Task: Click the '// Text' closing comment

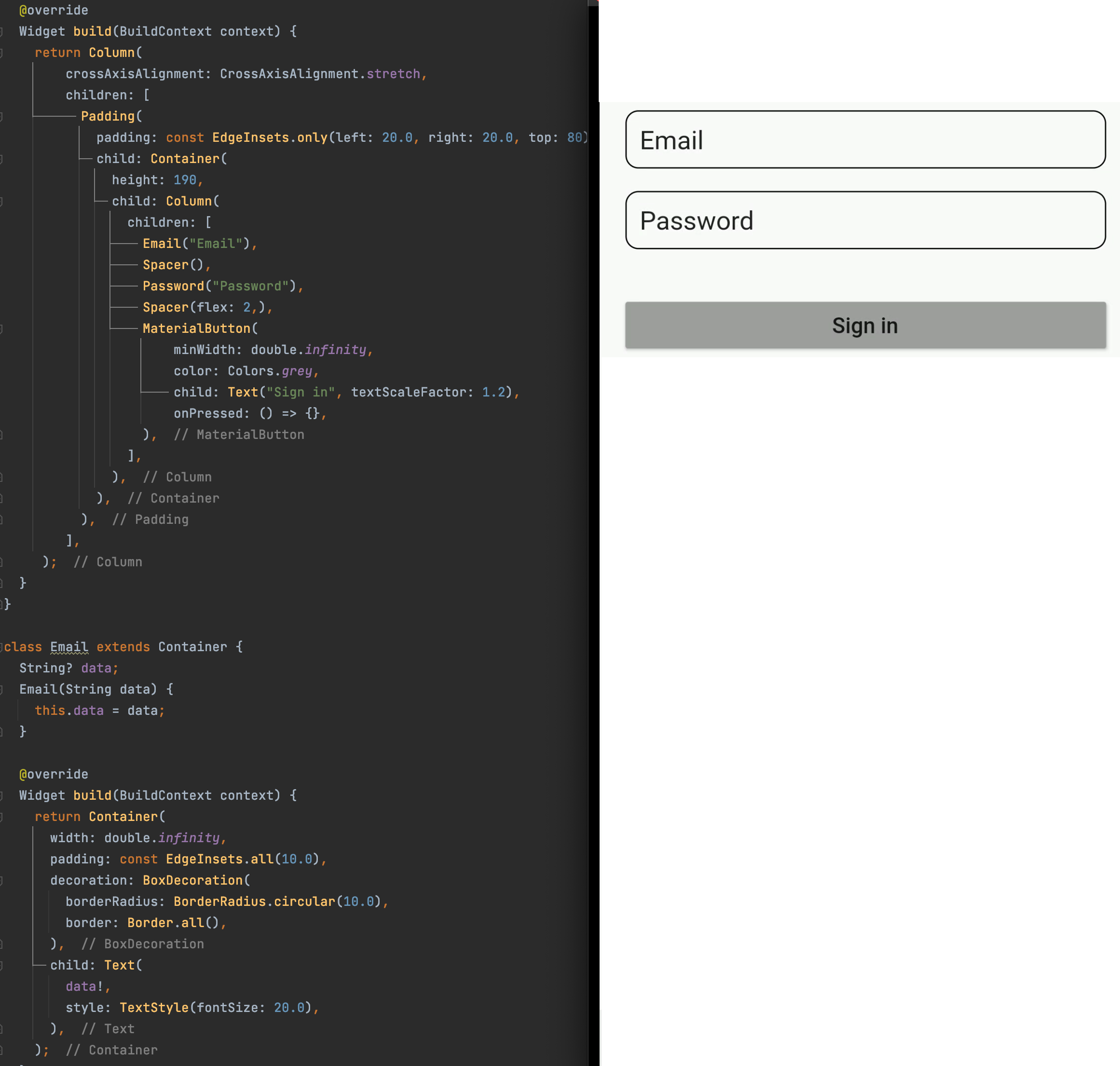Action: (x=108, y=1029)
